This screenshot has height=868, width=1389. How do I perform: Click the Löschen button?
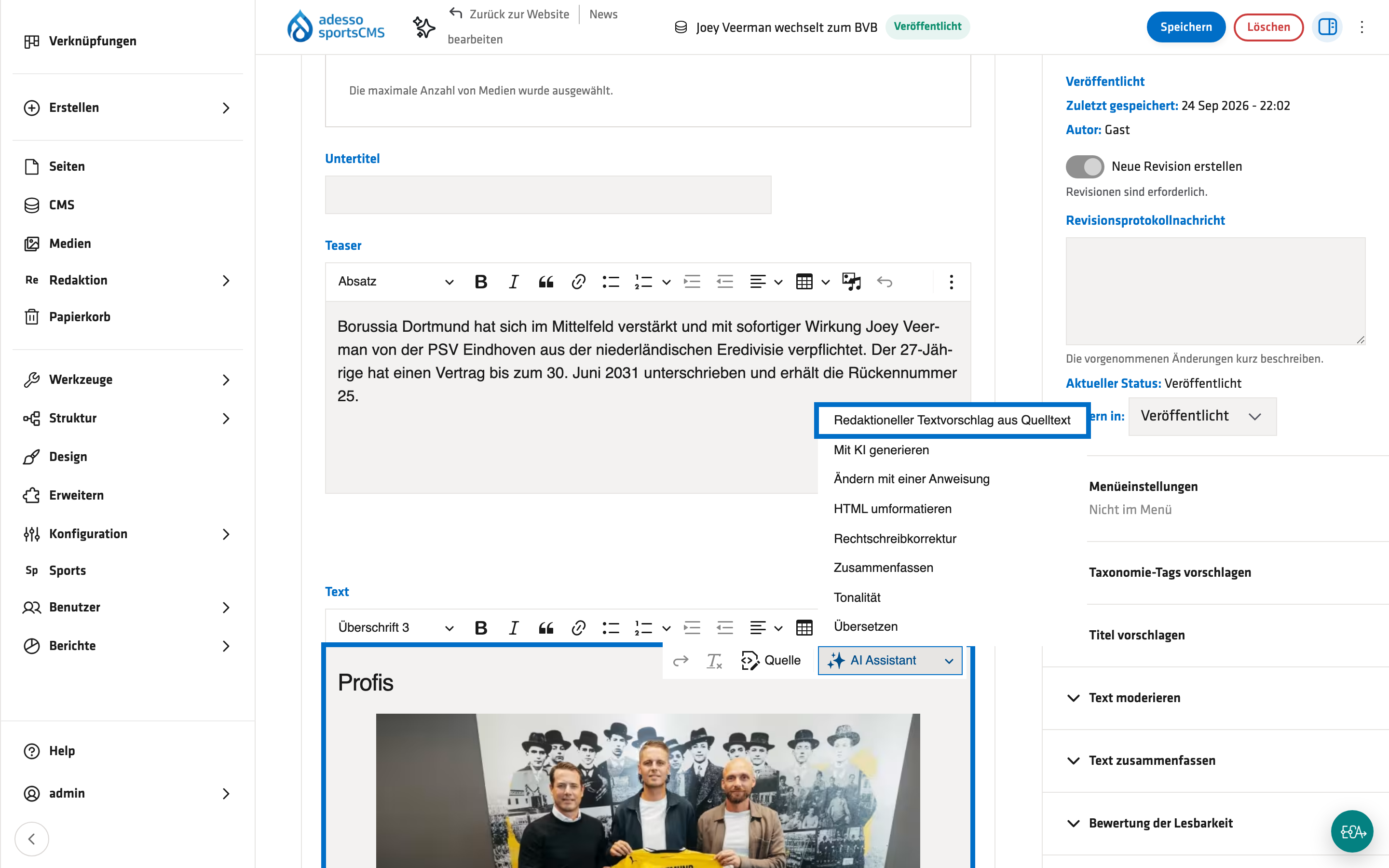pos(1268,27)
